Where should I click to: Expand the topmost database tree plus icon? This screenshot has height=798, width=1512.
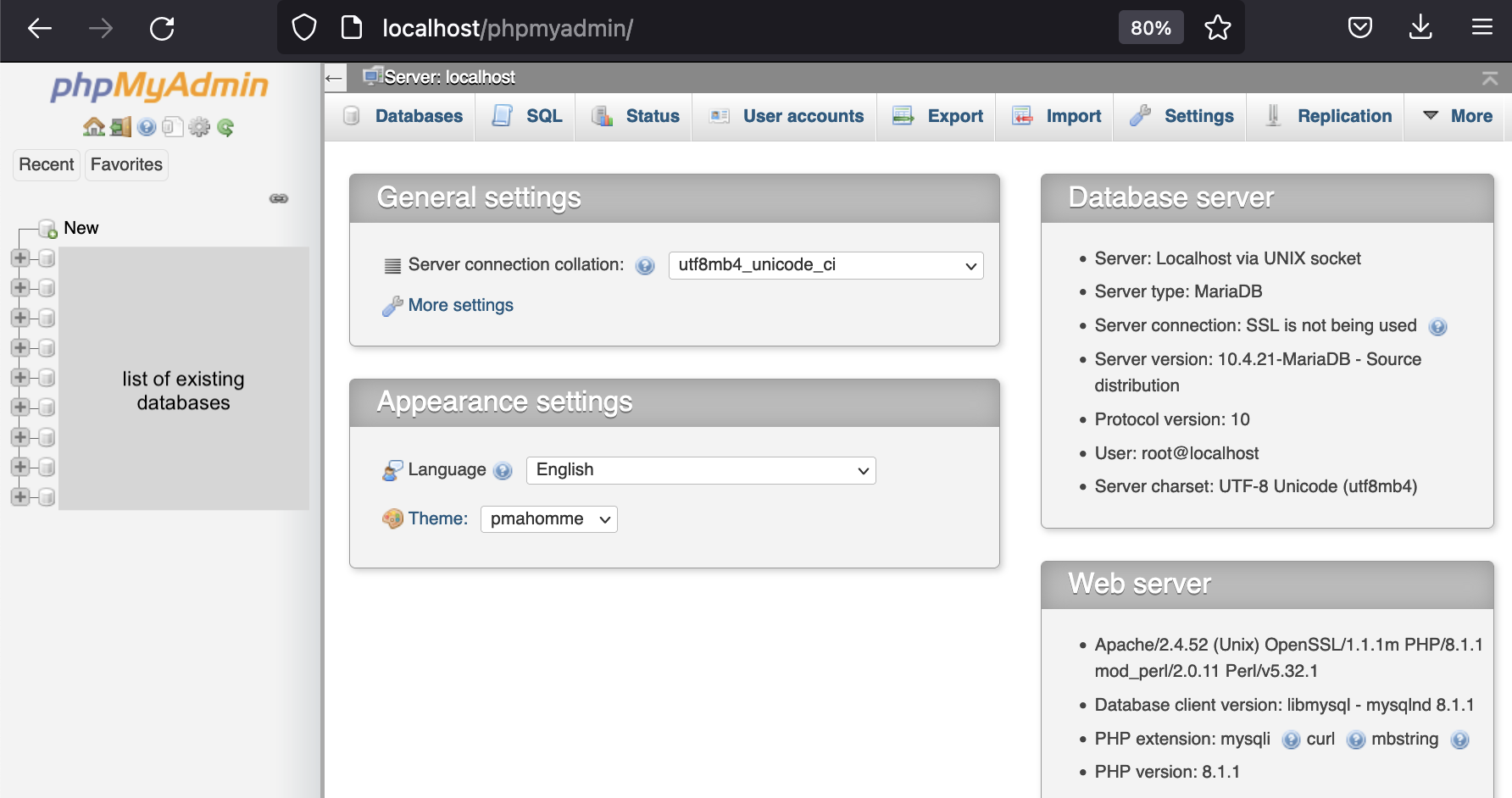click(x=20, y=258)
